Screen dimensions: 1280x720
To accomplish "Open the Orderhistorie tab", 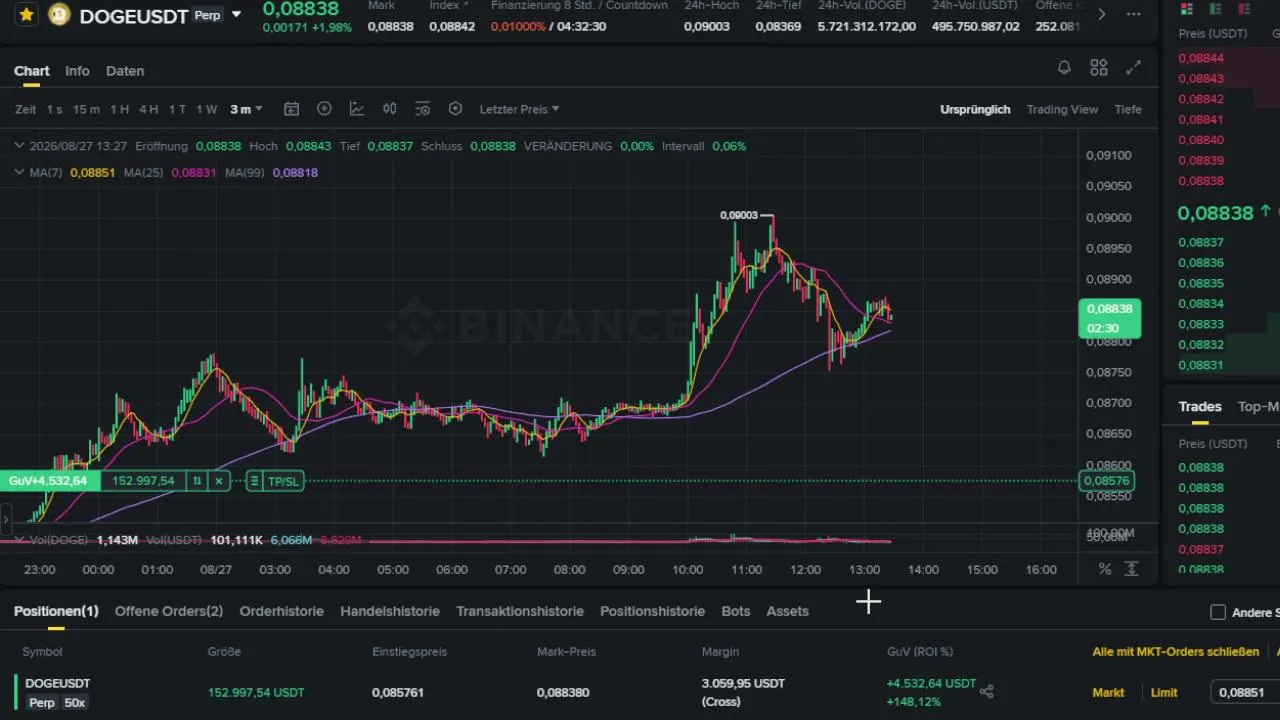I will click(x=282, y=611).
